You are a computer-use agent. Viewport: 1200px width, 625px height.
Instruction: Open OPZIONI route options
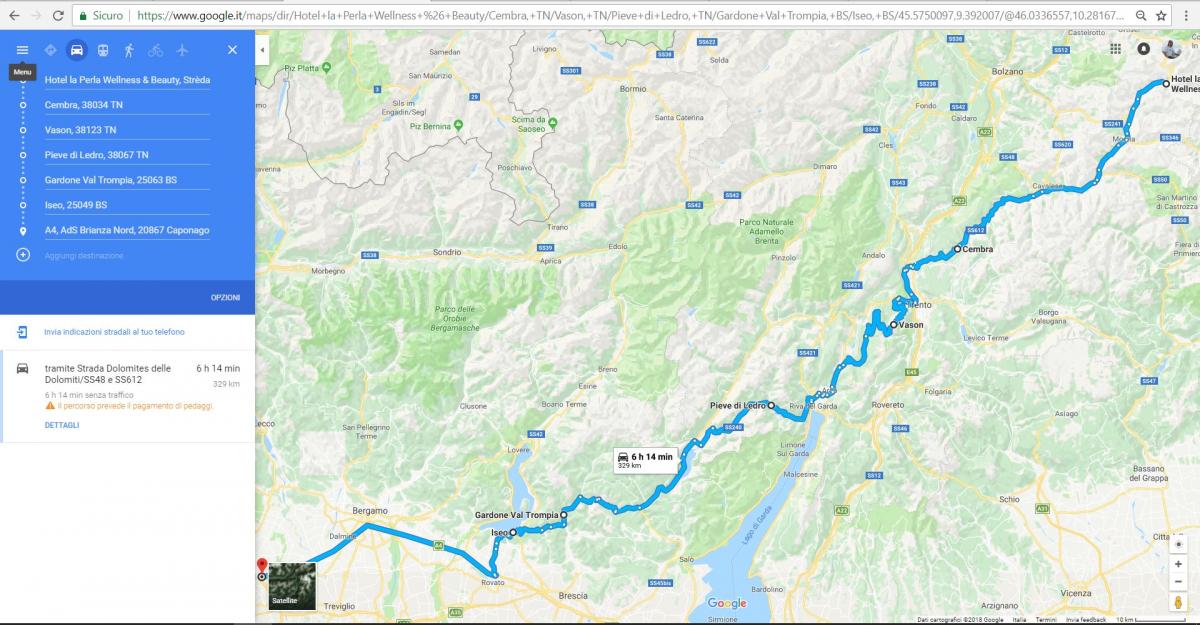[225, 298]
